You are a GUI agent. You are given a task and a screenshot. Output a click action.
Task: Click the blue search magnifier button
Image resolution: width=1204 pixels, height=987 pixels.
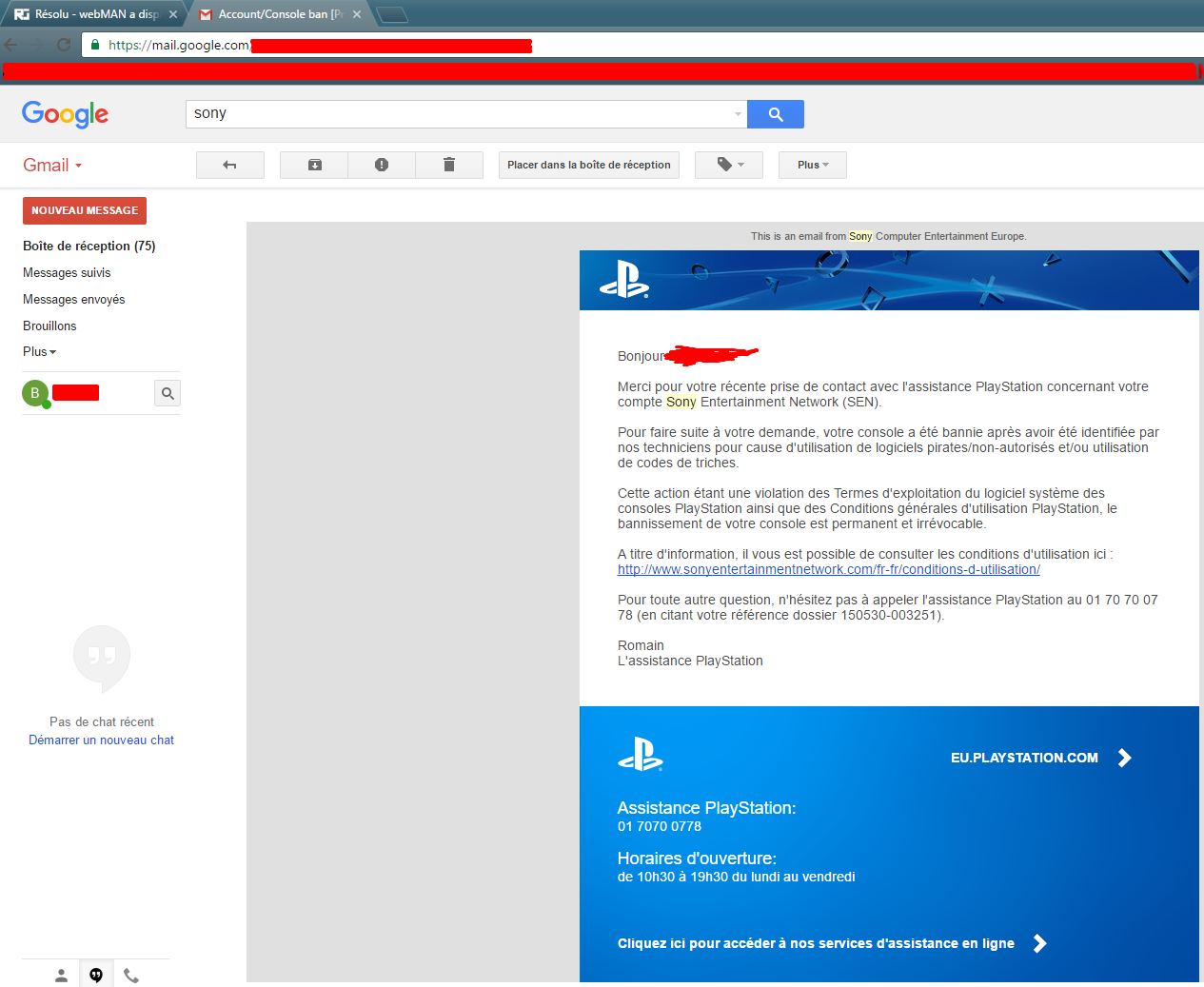(776, 114)
